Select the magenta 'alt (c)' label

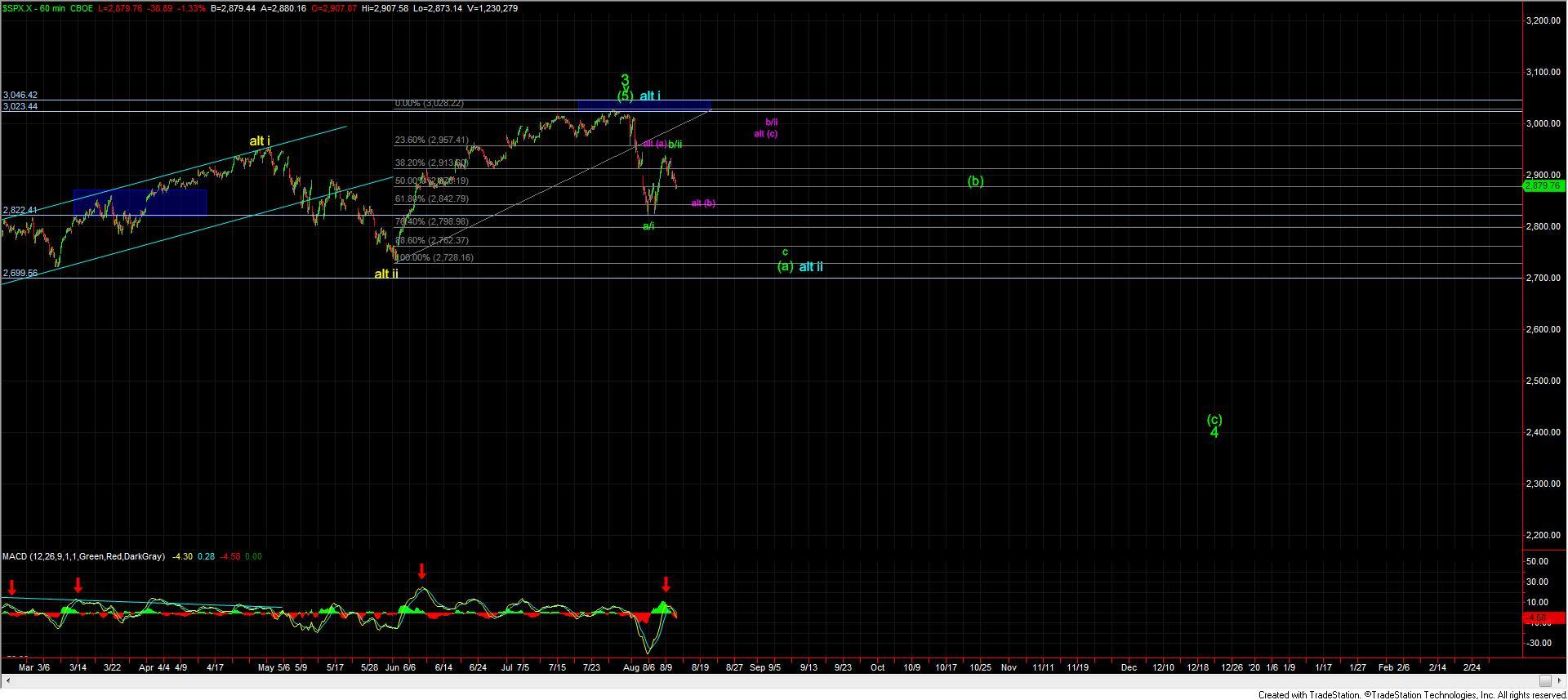point(765,133)
